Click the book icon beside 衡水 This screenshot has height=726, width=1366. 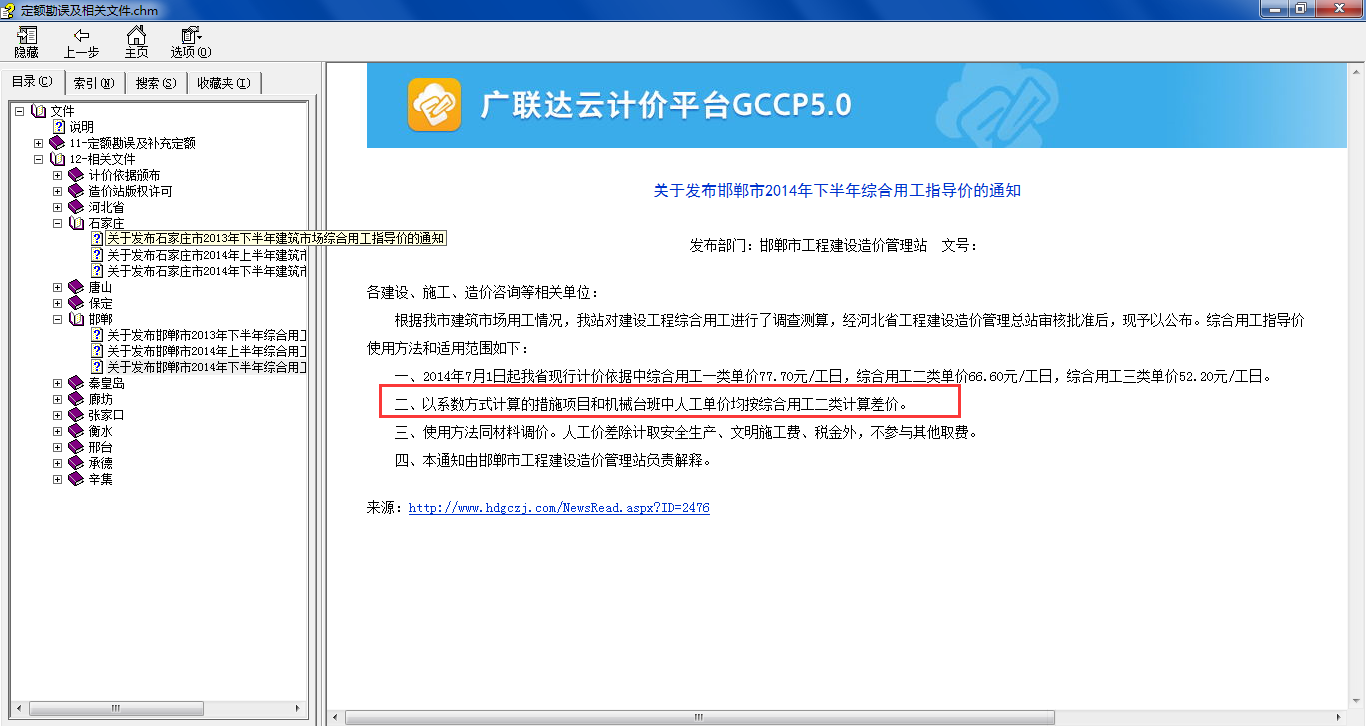76,431
